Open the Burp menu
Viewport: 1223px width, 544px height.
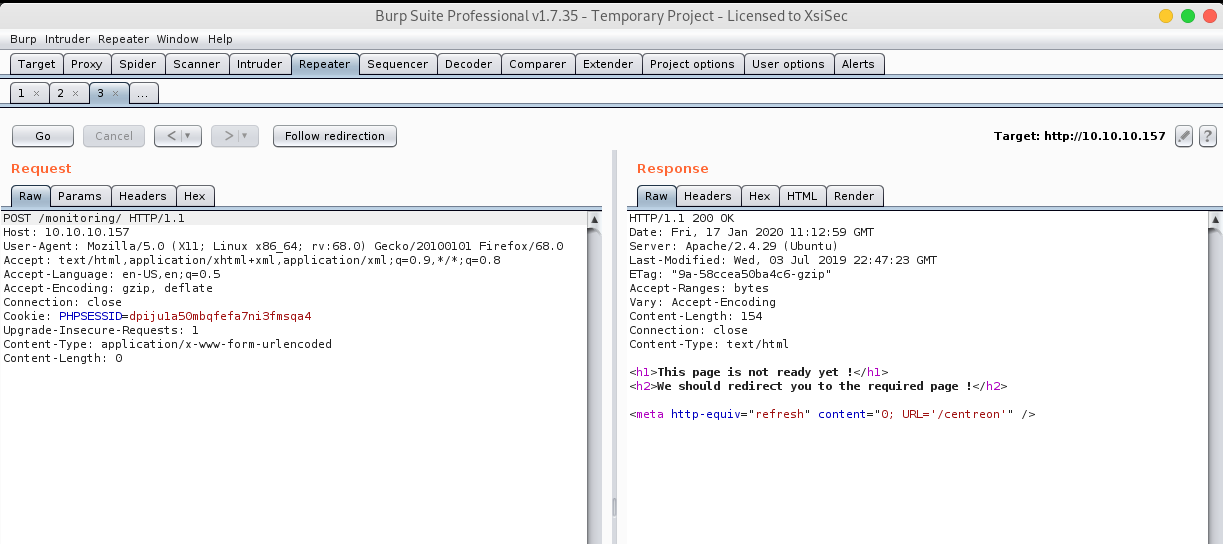click(x=23, y=39)
